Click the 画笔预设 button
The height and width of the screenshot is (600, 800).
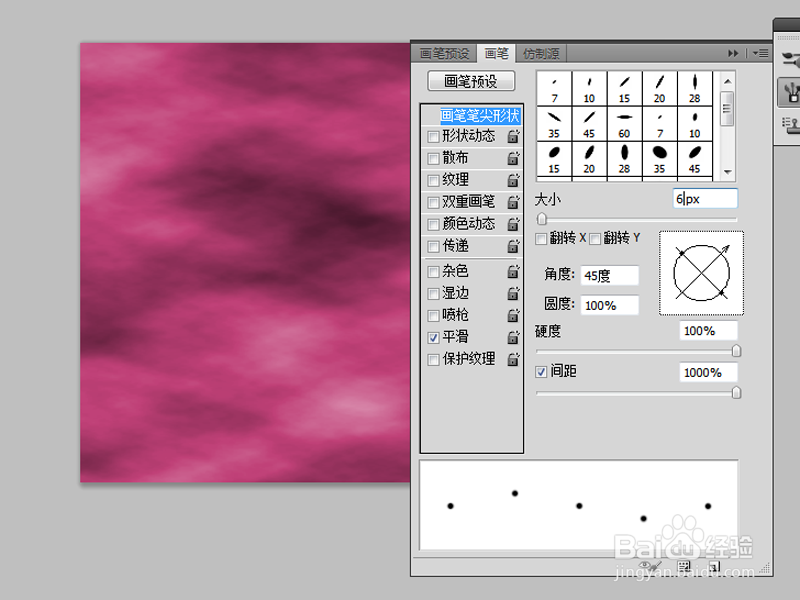tap(471, 81)
